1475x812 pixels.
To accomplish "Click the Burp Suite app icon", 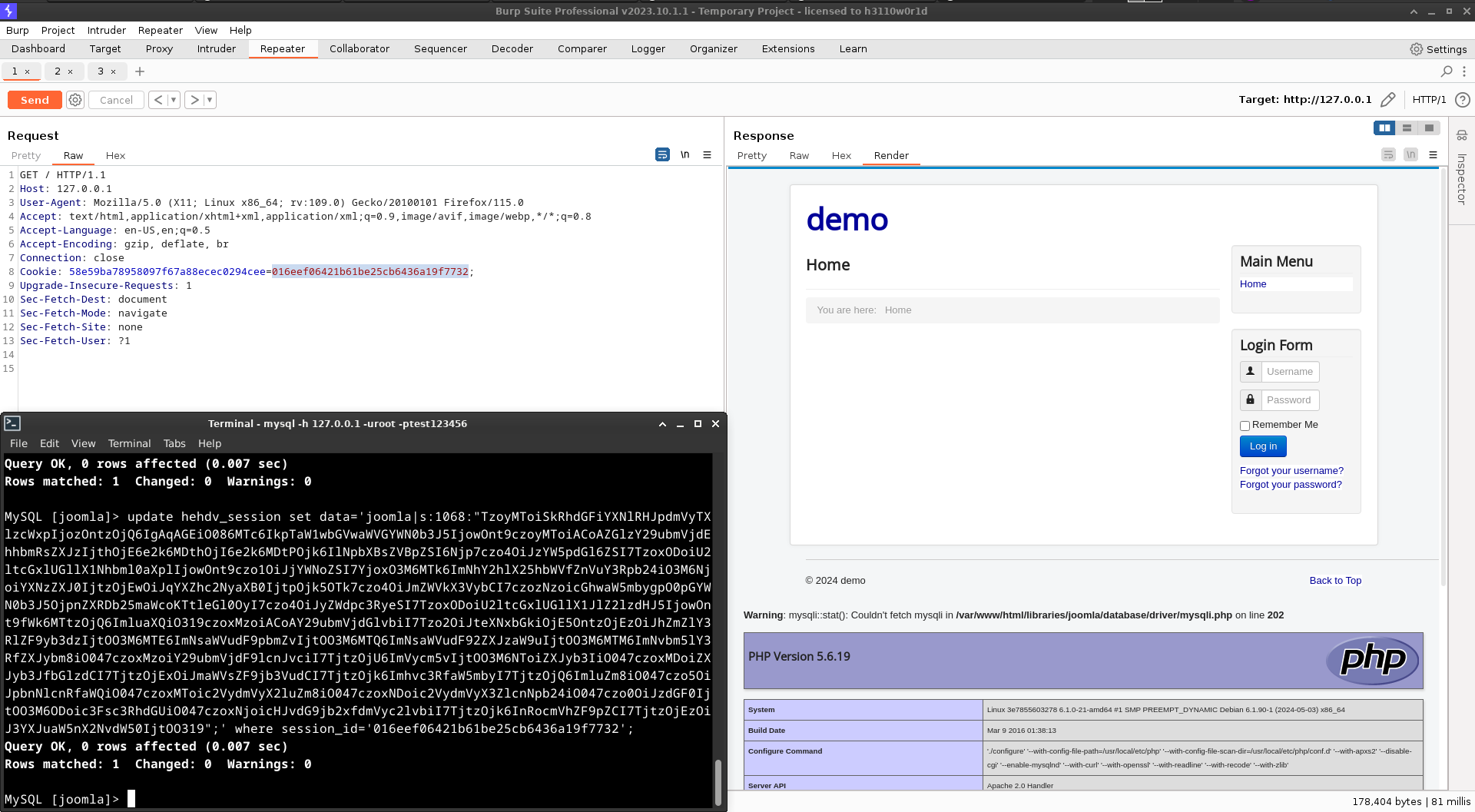I will (x=8, y=11).
